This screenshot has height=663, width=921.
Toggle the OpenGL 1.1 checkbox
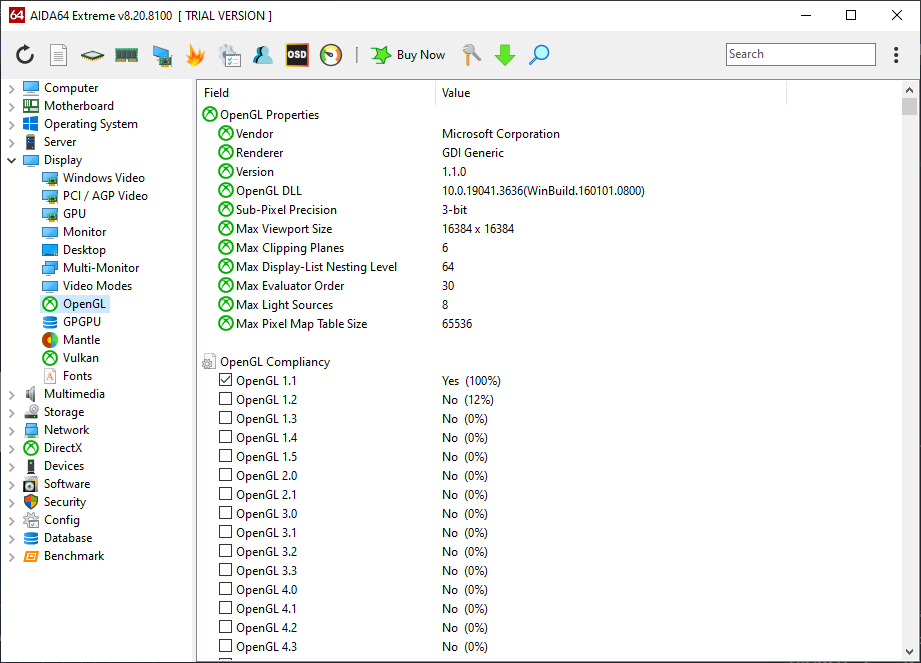point(226,381)
